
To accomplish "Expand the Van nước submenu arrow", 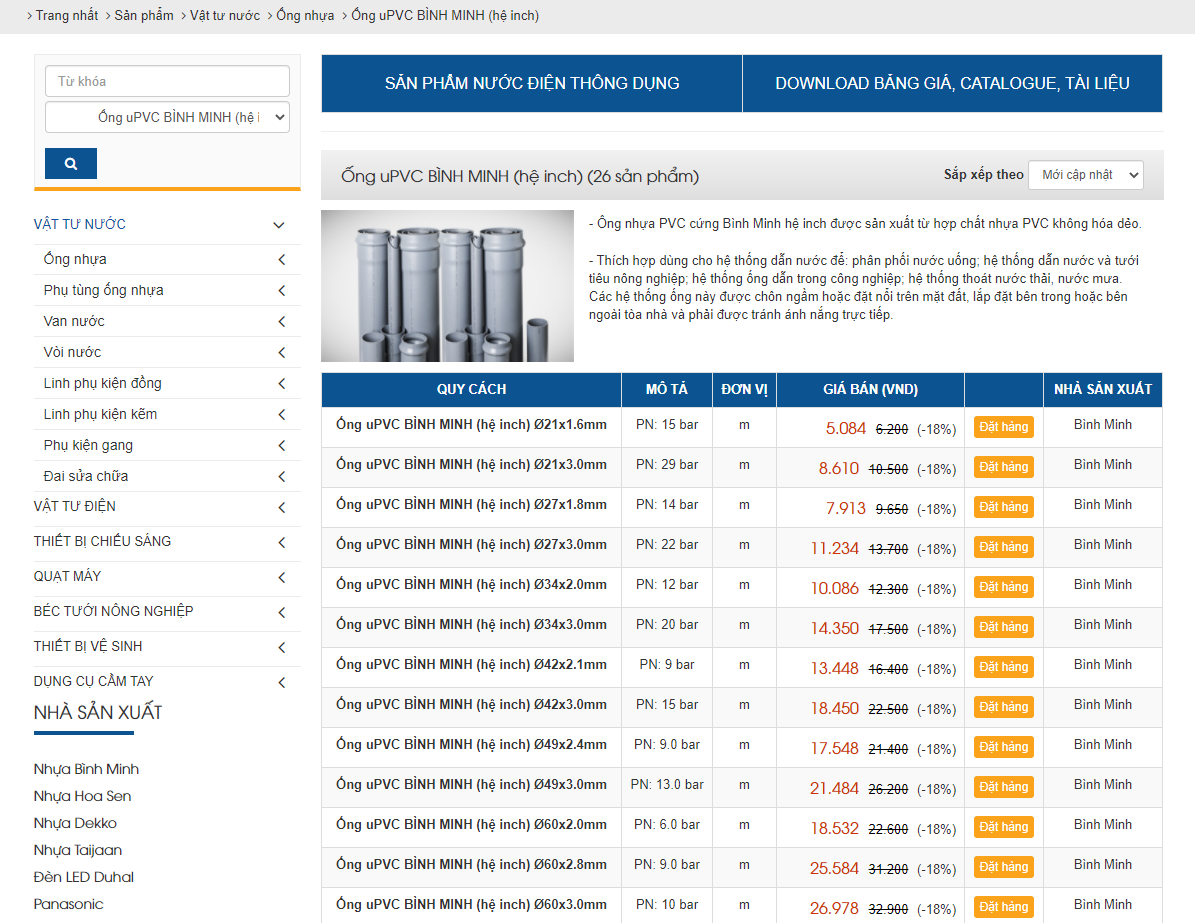I will [x=282, y=322].
